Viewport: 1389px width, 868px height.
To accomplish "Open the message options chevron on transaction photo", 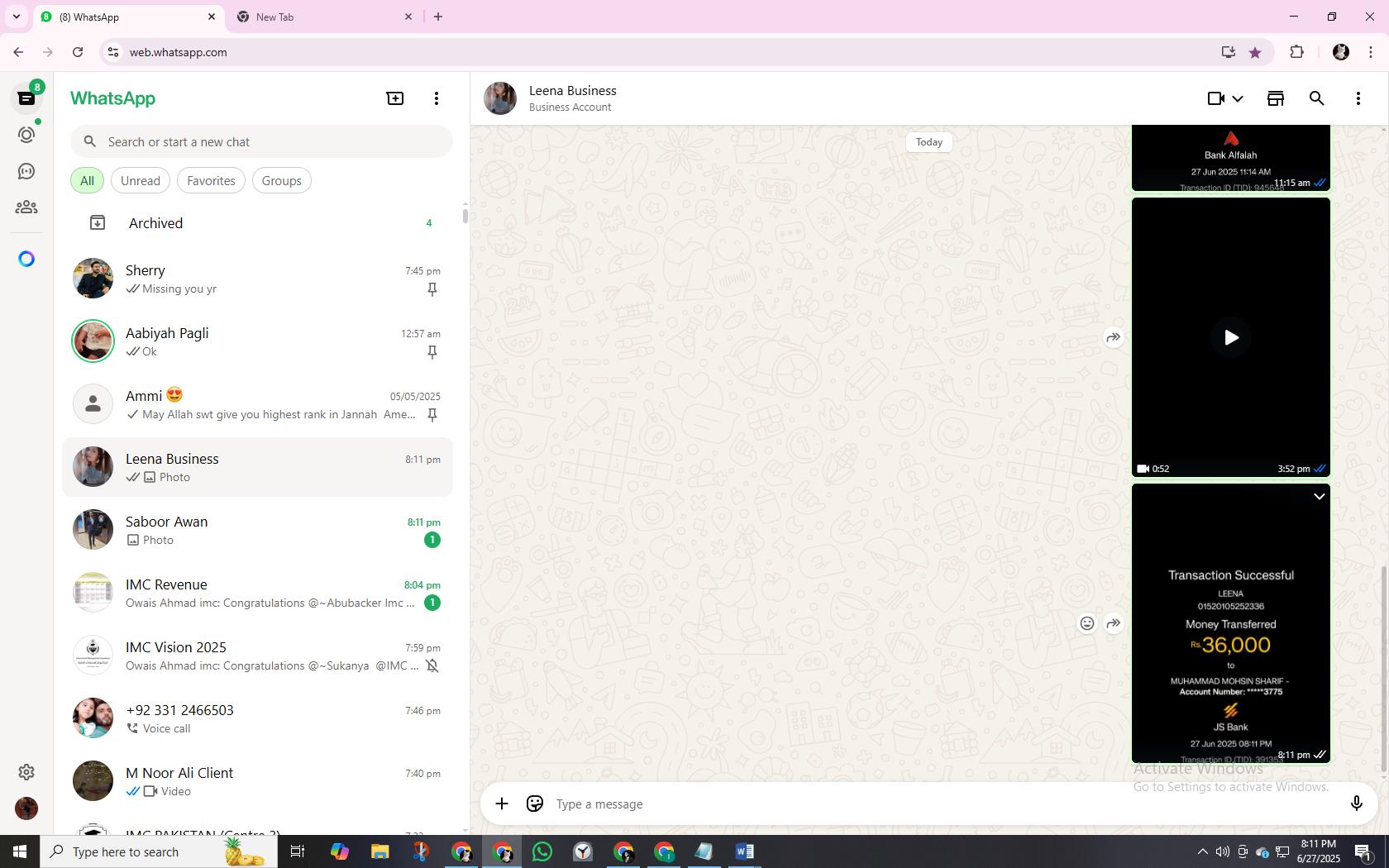I will (1319, 497).
